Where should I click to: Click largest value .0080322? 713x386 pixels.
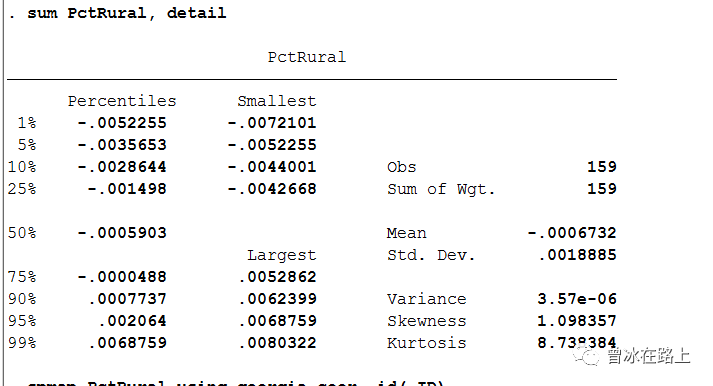pyautogui.click(x=277, y=343)
